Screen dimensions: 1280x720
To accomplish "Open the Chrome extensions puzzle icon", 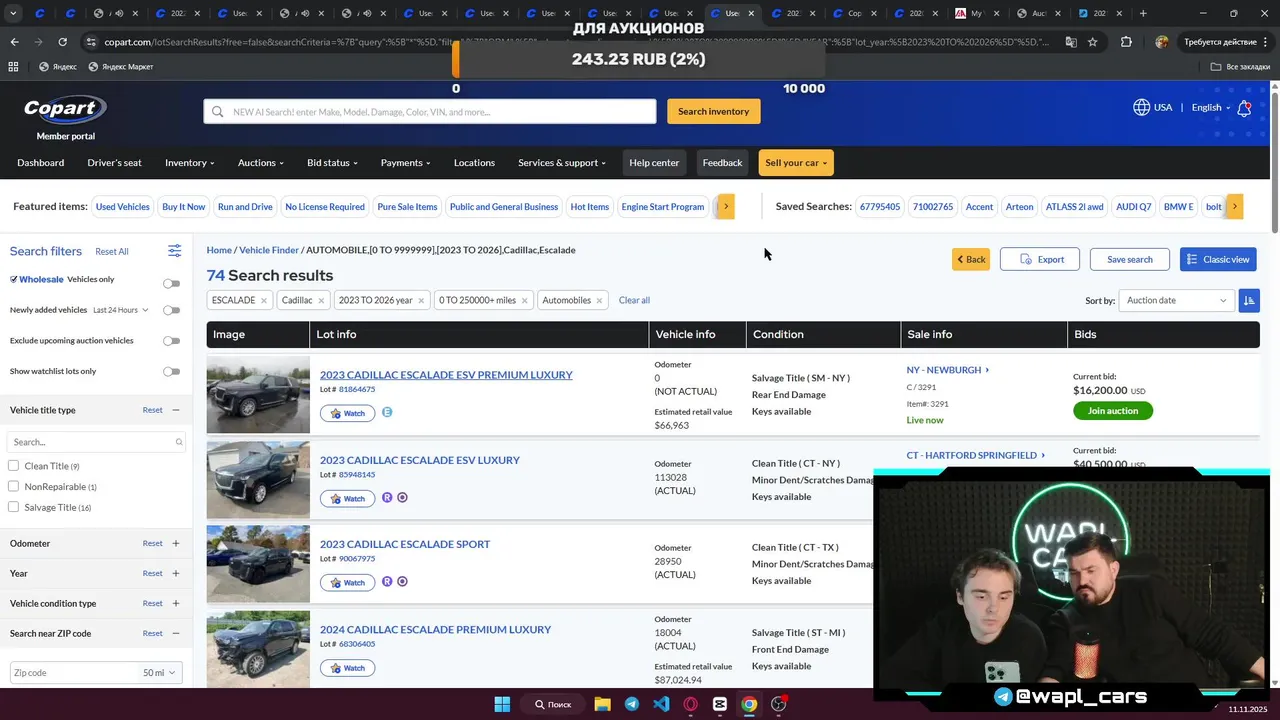I will 1126,42.
